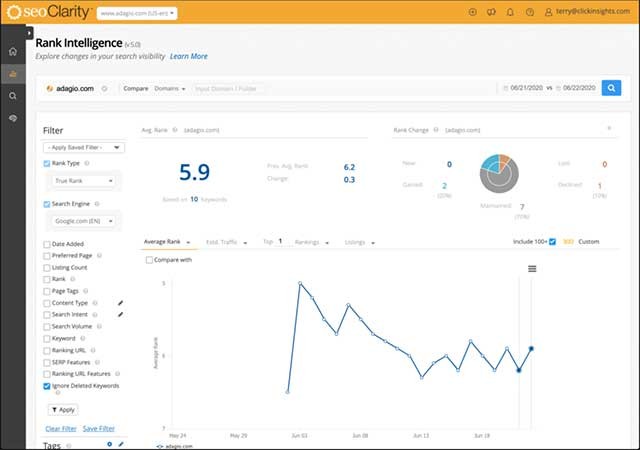
Task: Open the help question mark icon
Action: tap(529, 13)
